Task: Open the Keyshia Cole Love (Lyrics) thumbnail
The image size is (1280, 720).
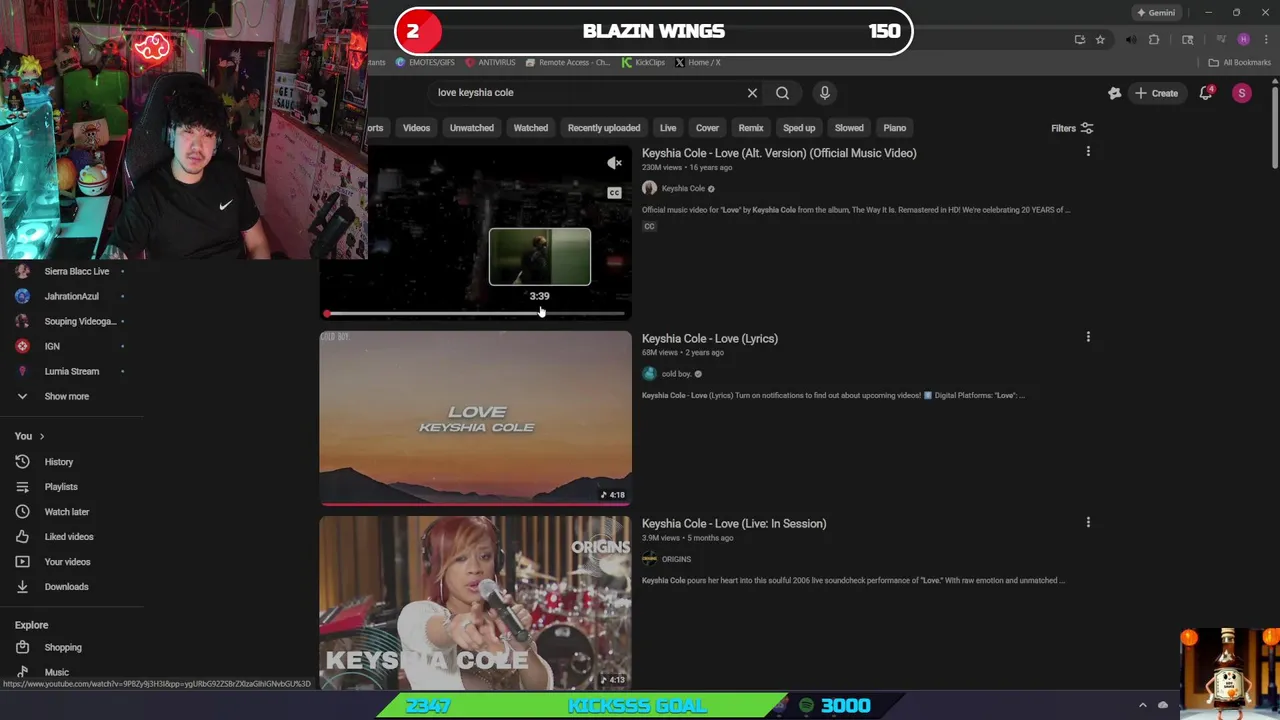Action: pyautogui.click(x=475, y=418)
